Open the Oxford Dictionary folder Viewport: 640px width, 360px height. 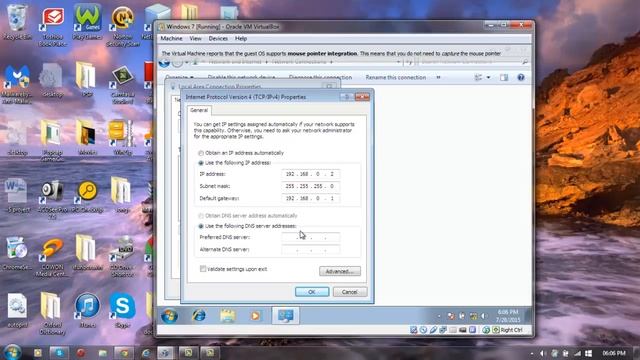pyautogui.click(x=52, y=313)
